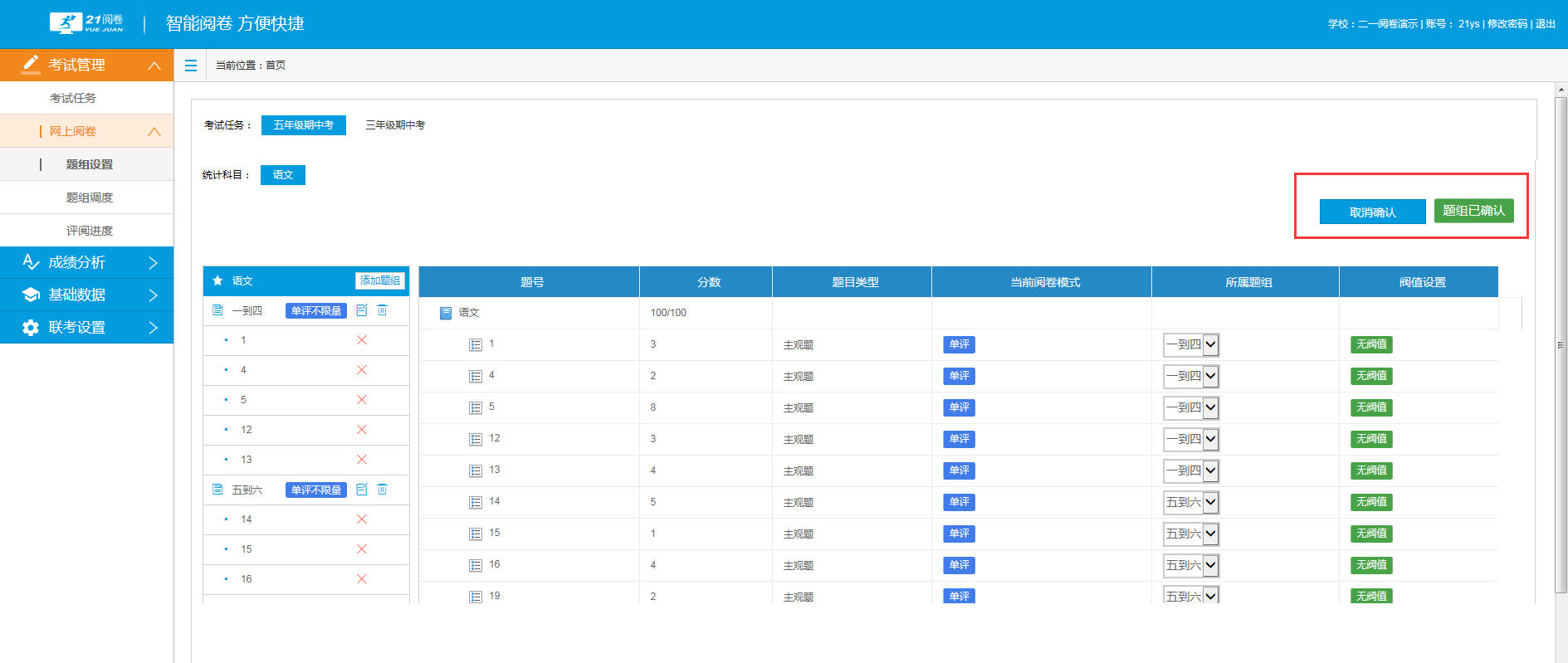
Task: Delete the 一到四 group via trash icon
Action: (383, 310)
